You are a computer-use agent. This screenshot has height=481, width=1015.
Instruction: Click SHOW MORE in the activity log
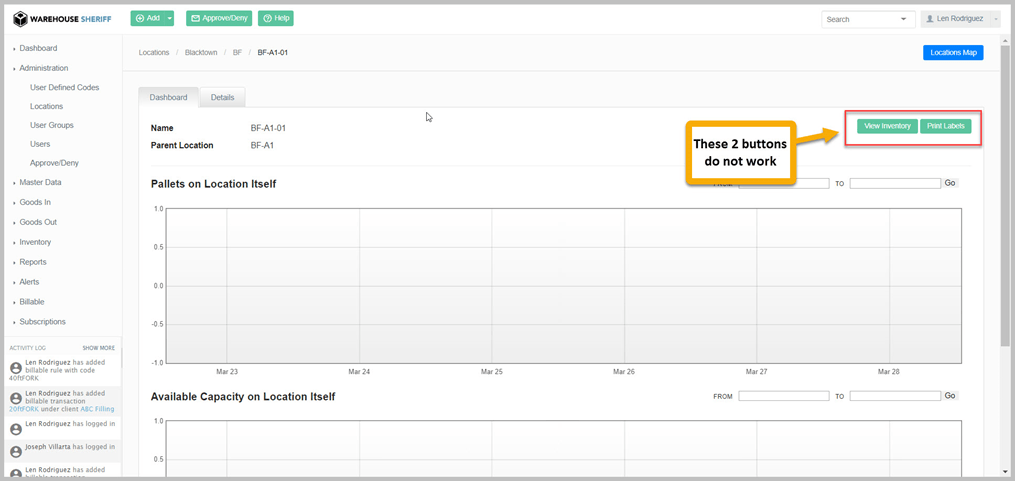pyautogui.click(x=98, y=348)
